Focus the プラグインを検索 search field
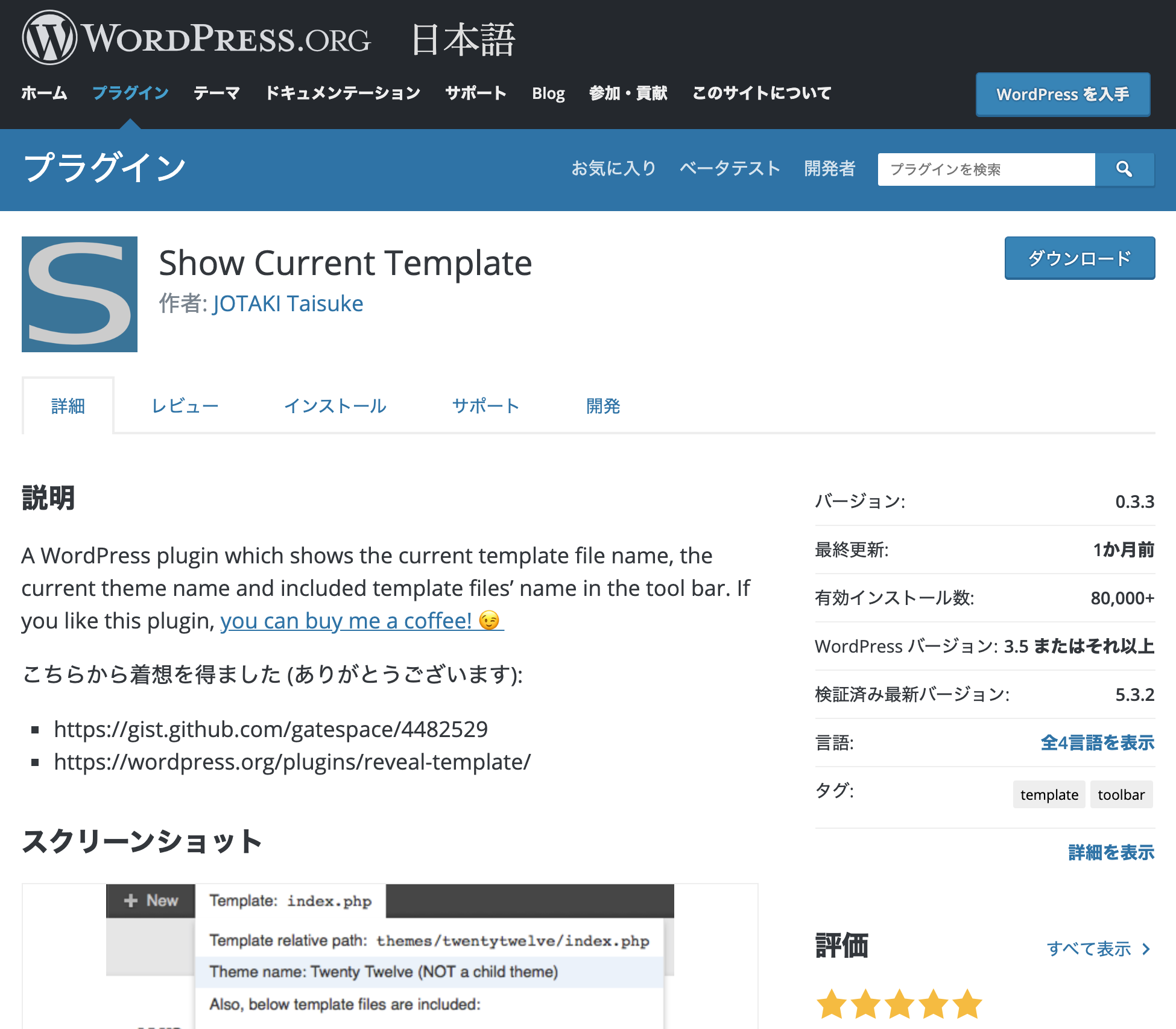The height and width of the screenshot is (1029, 1176). tap(986, 169)
